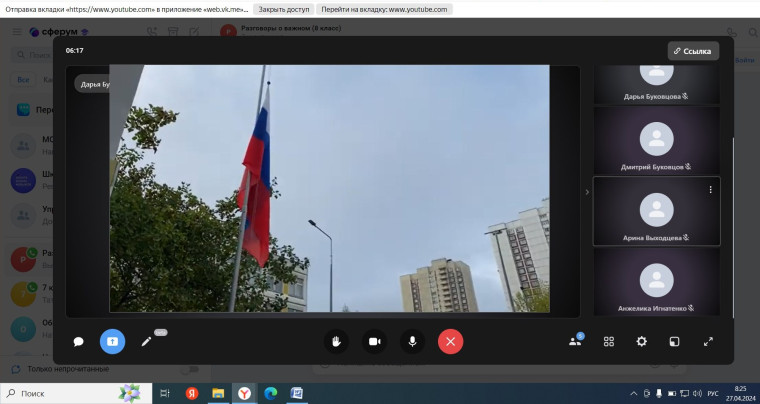
Task: Open compose new message icon
Action: [194, 32]
